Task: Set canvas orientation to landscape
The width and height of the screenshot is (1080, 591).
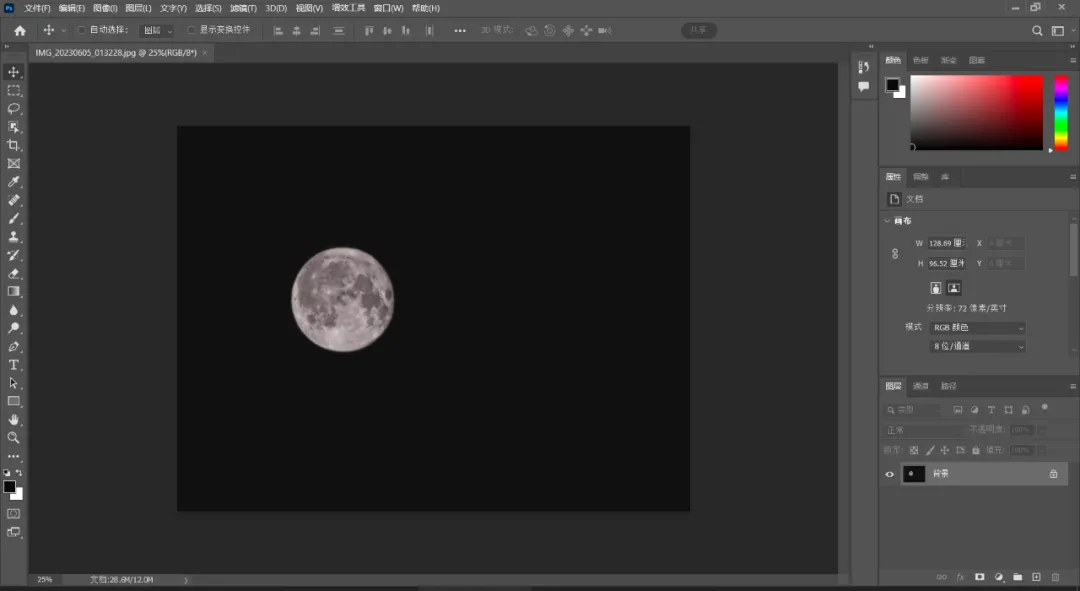Action: [953, 288]
